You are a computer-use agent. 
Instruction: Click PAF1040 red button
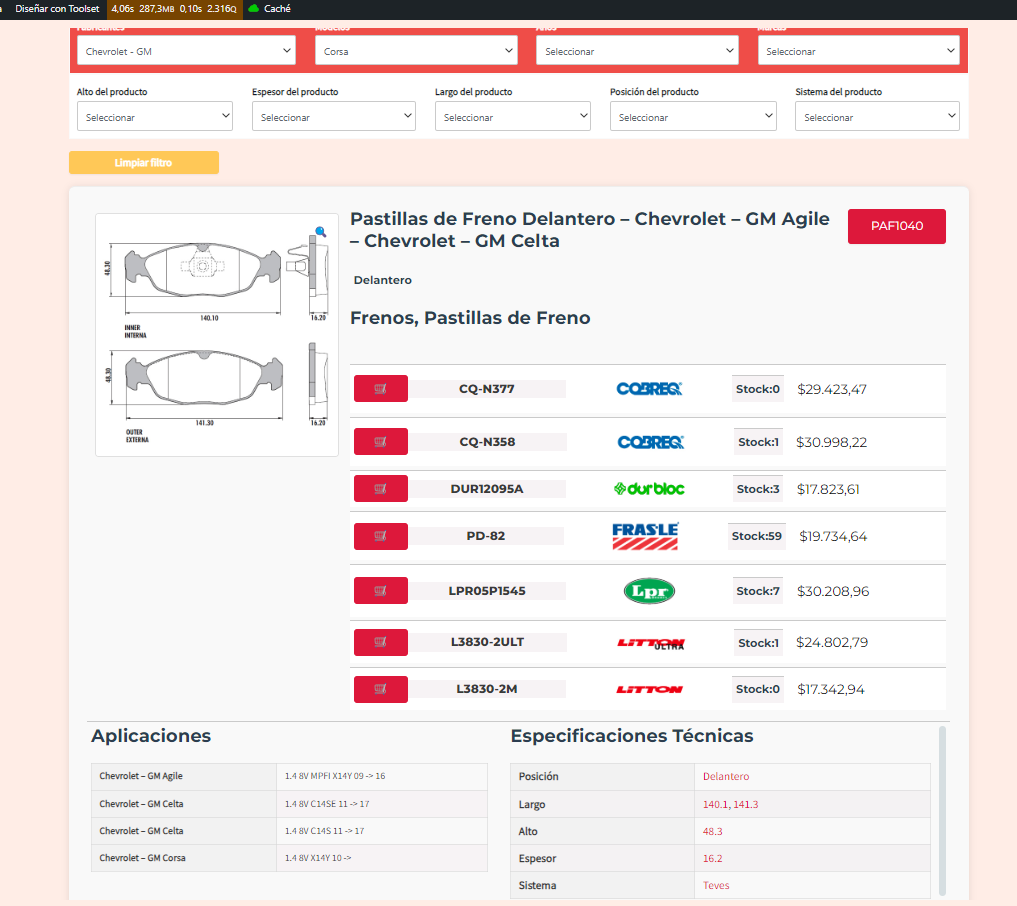click(896, 226)
